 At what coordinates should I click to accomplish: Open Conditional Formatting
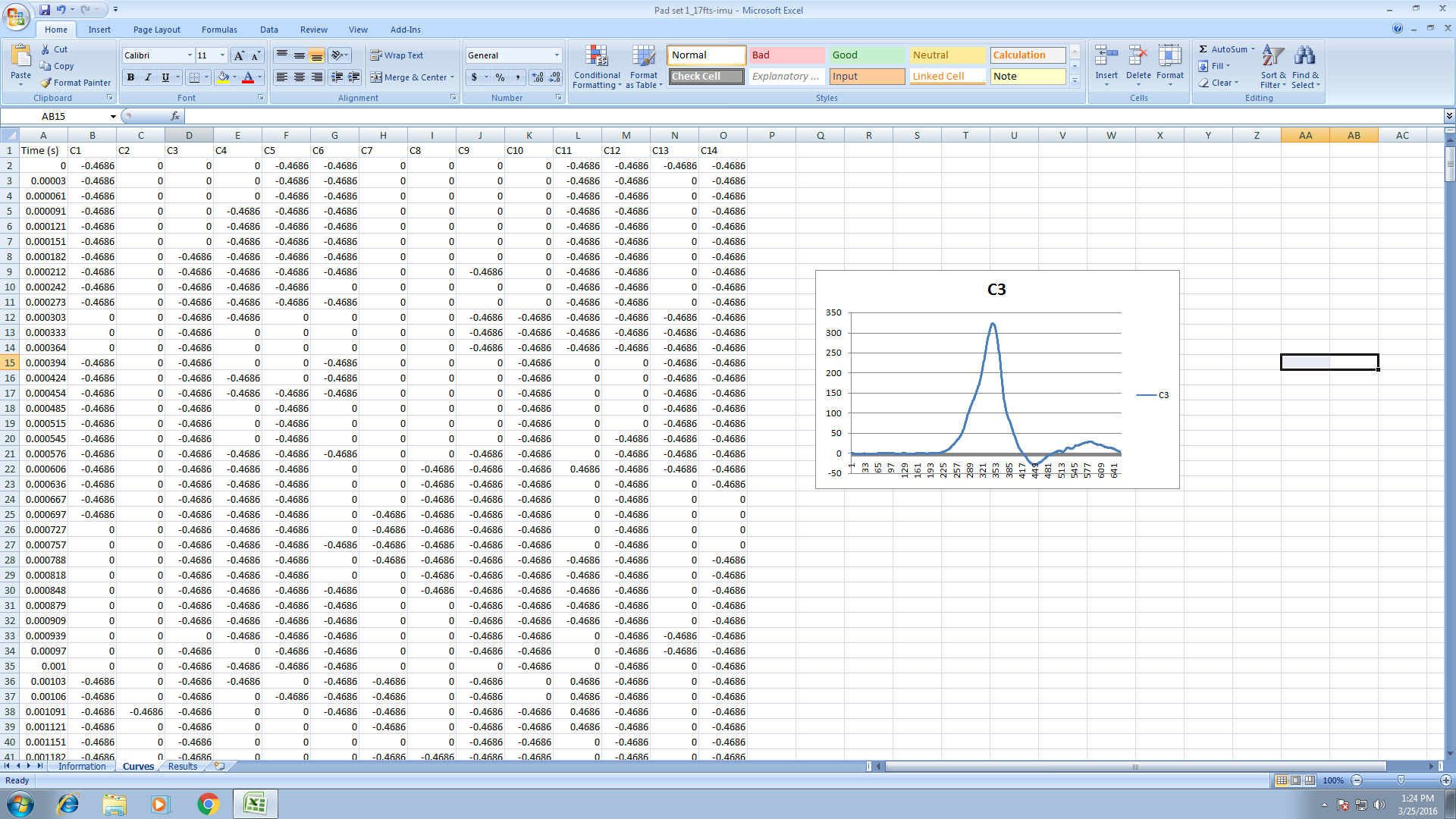[x=597, y=67]
